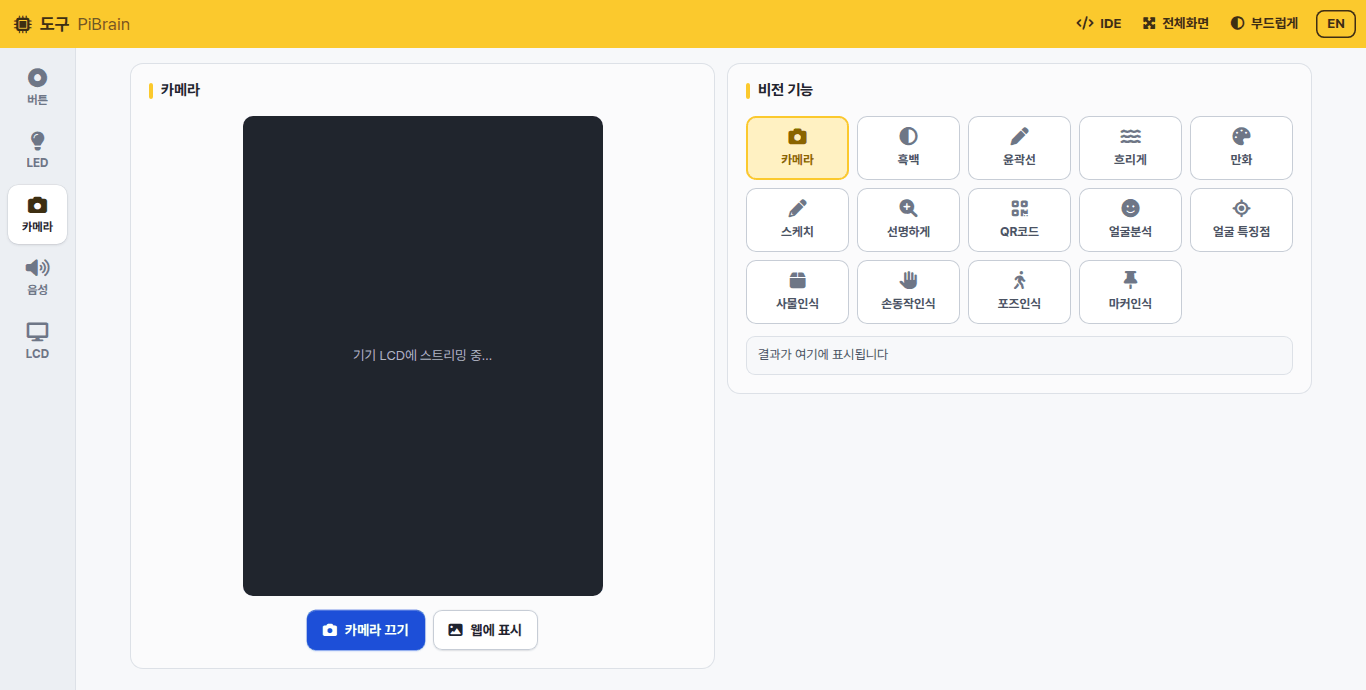
Task: Enable 포즈인식 pose recognition
Action: click(x=1019, y=292)
